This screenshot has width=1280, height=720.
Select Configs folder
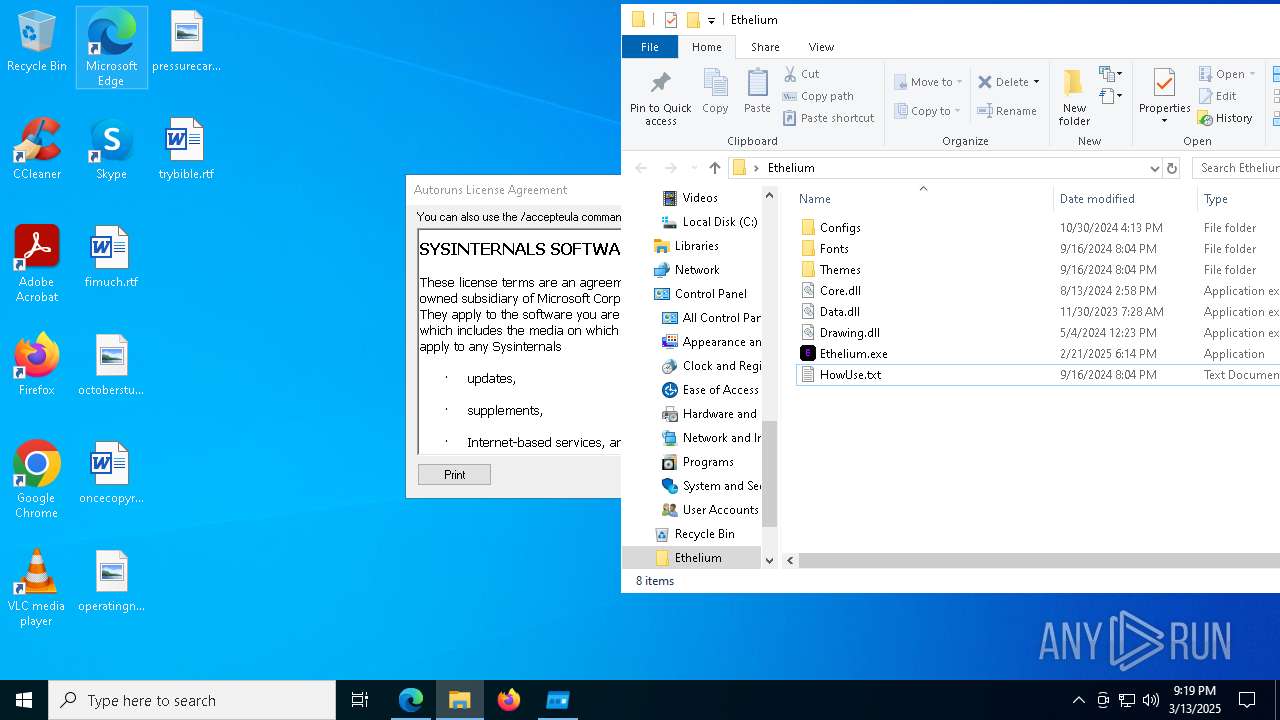pos(840,228)
